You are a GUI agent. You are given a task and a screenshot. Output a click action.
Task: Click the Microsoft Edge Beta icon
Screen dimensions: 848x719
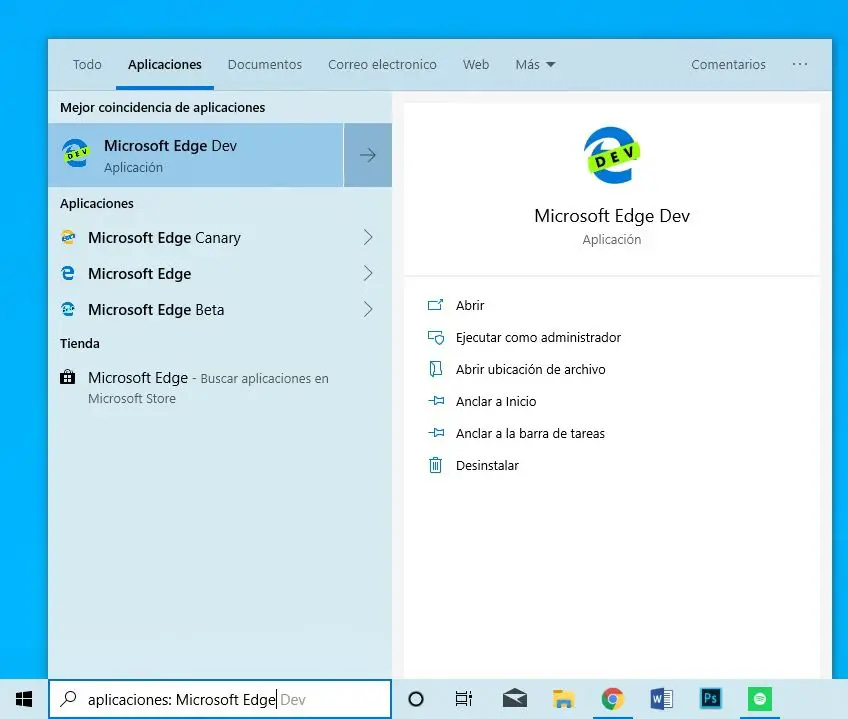68,309
